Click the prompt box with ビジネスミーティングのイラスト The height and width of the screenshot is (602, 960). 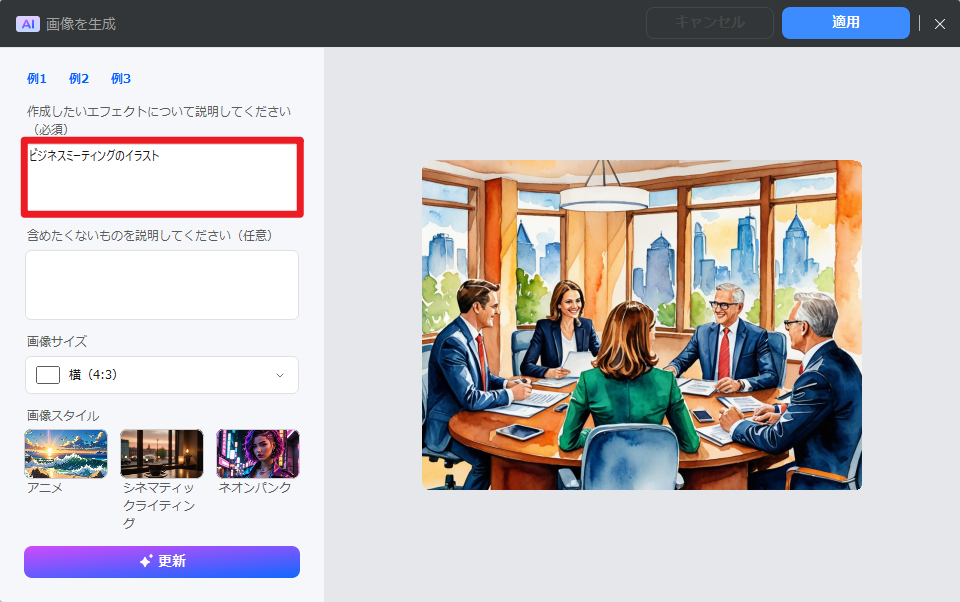point(162,177)
